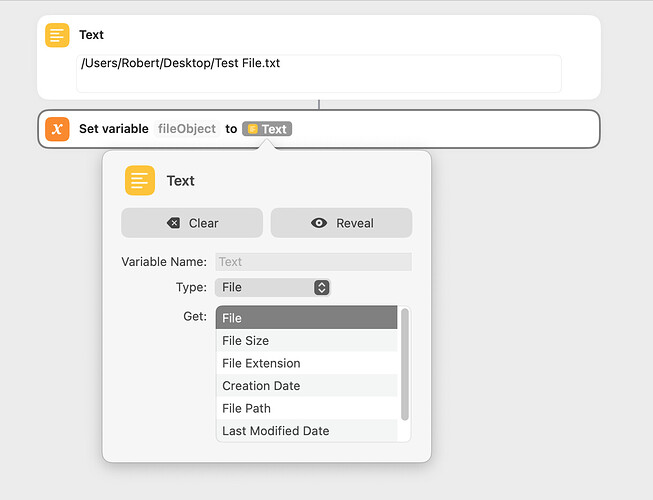The width and height of the screenshot is (653, 500).
Task: Click the file path text field
Action: [319, 73]
